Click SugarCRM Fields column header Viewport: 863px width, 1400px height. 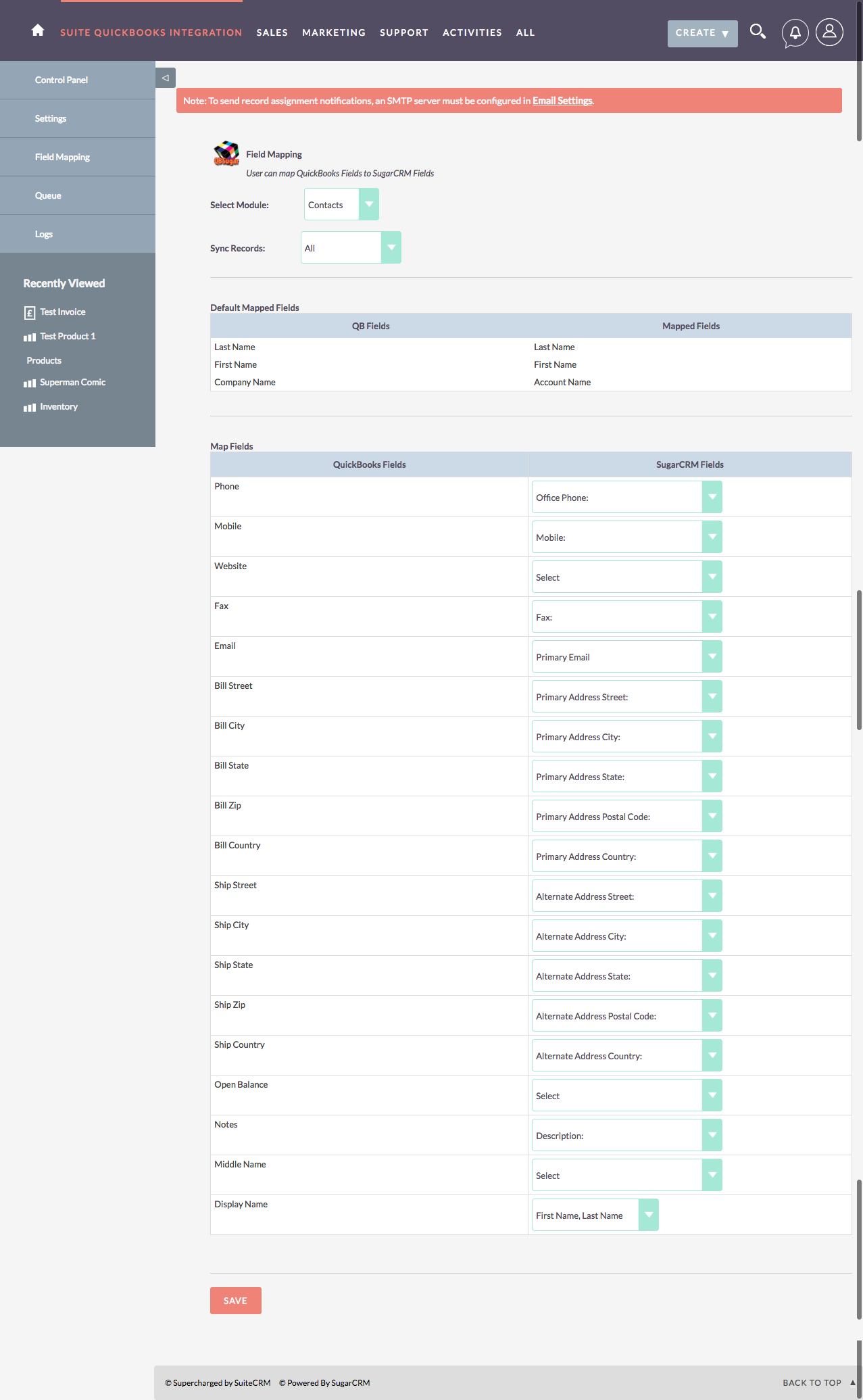pyautogui.click(x=690, y=464)
